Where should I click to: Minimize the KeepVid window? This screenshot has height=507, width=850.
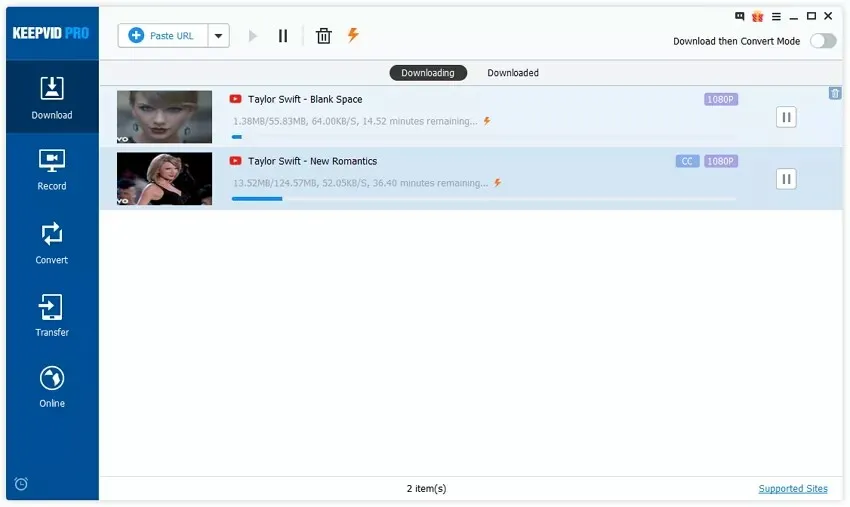coord(794,17)
